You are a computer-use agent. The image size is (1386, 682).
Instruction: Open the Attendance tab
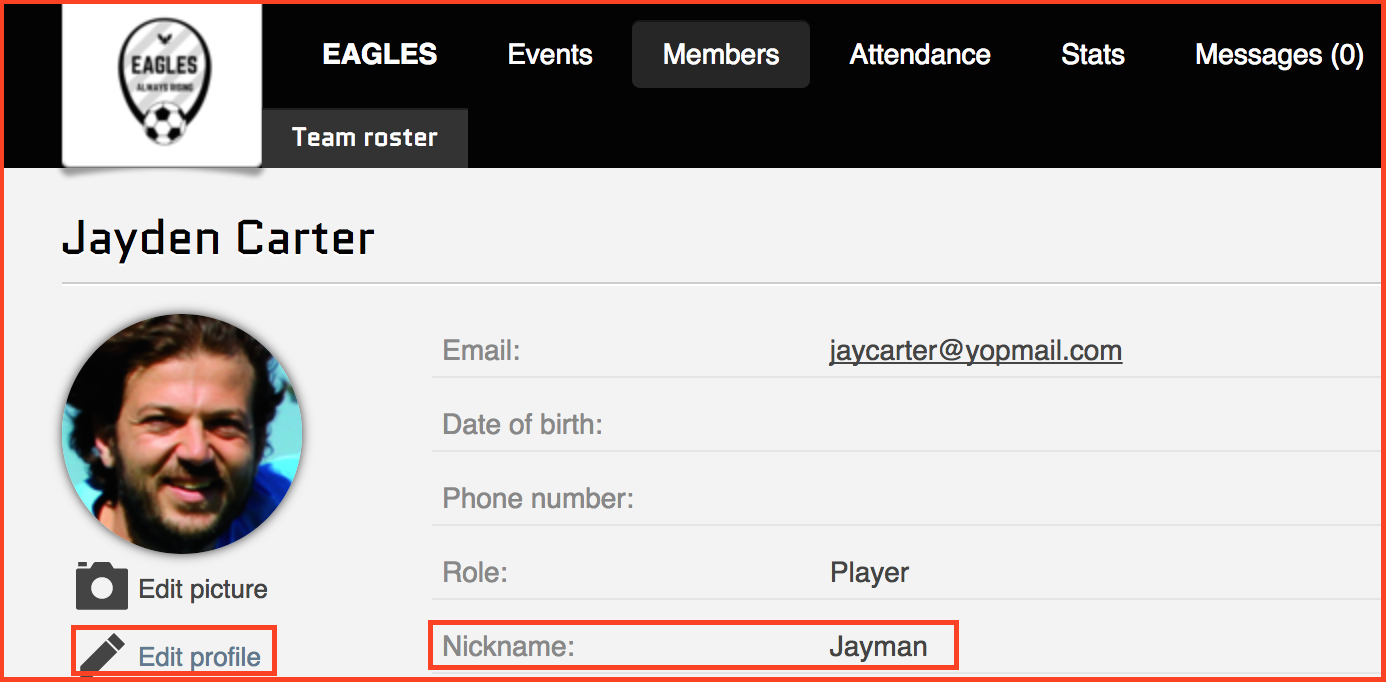point(920,54)
